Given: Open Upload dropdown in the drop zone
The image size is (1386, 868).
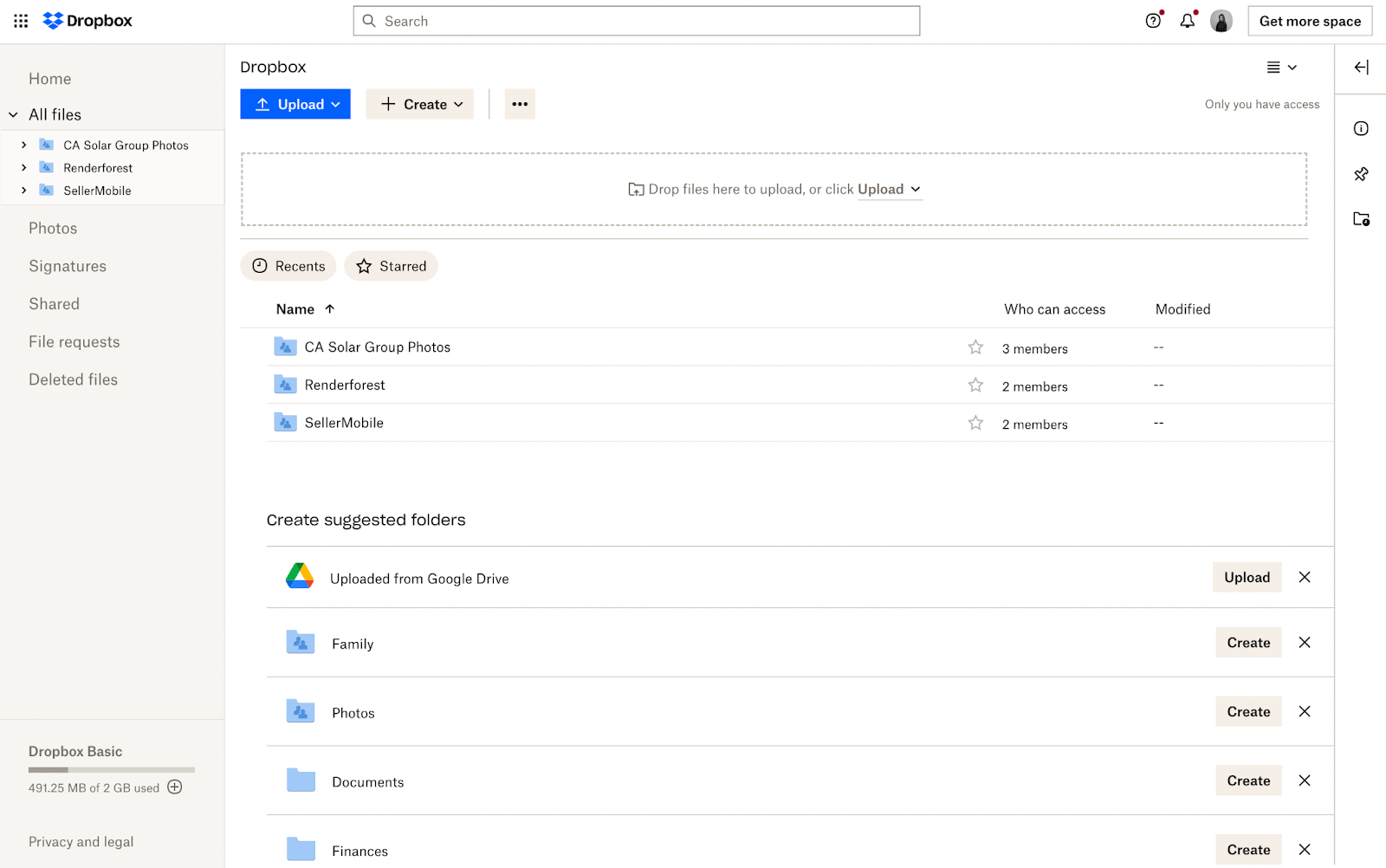Looking at the screenshot, I should point(890,189).
